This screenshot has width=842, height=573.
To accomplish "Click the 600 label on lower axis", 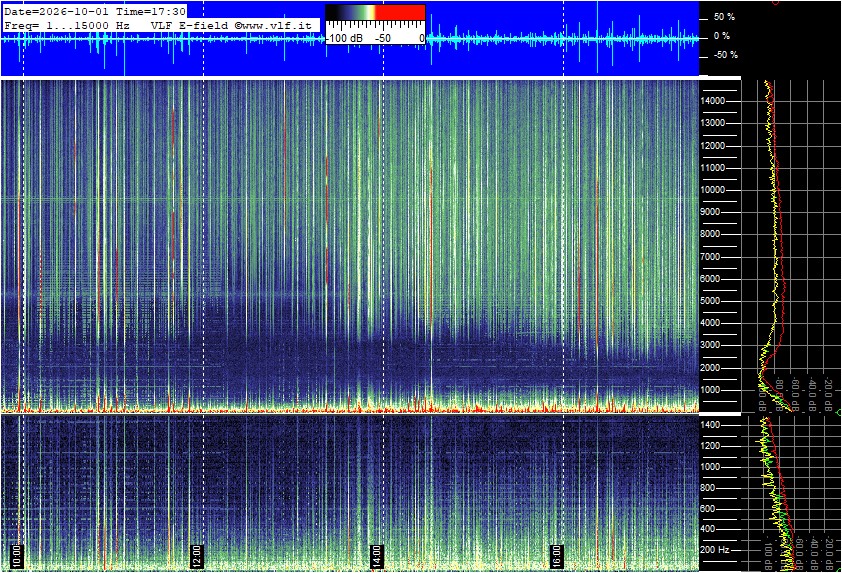I will click(708, 509).
